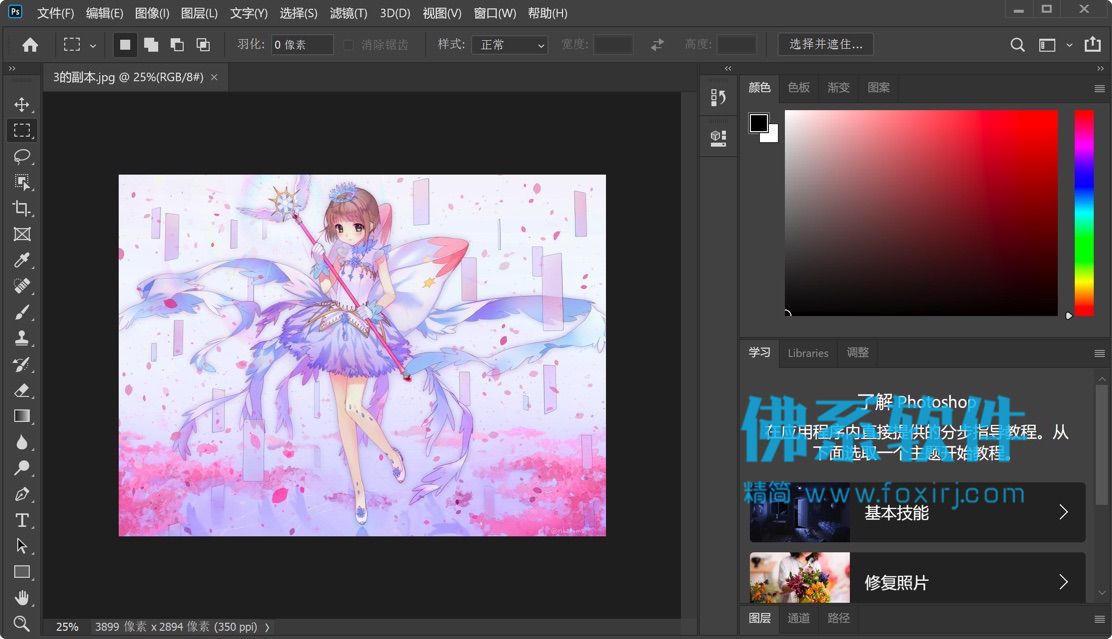
Task: Click the 选择并遮住 button
Action: tap(825, 45)
